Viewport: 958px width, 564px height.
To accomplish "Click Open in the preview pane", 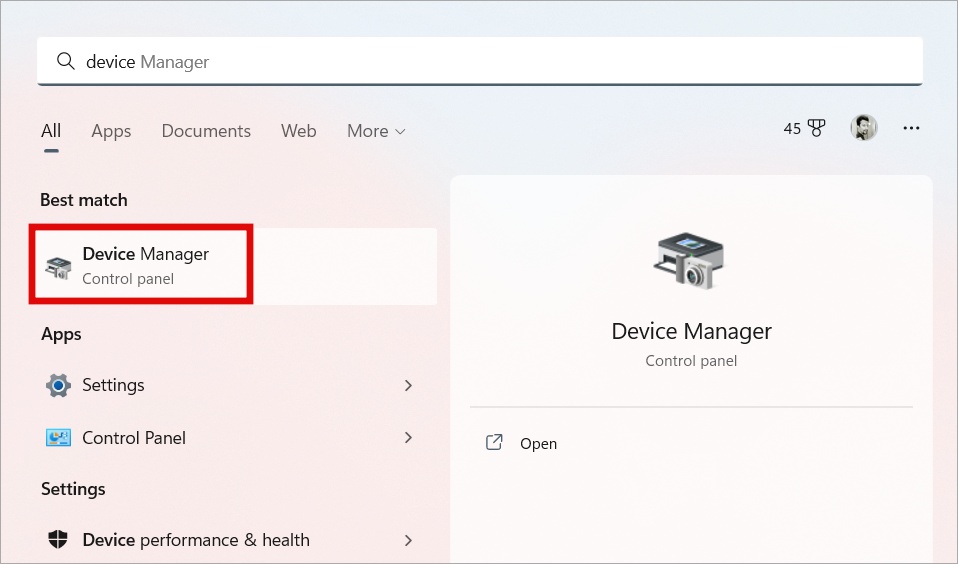I will tap(538, 444).
